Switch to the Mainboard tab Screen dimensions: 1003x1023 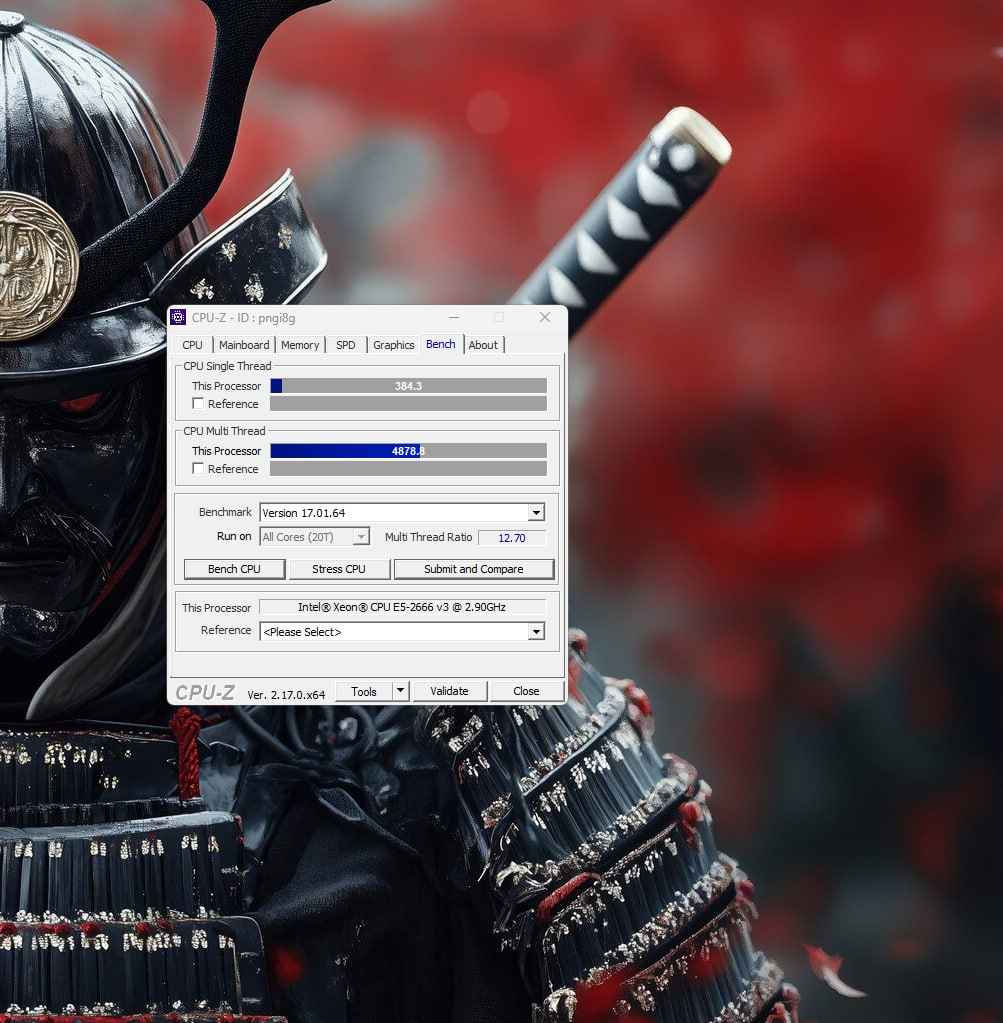(x=243, y=344)
